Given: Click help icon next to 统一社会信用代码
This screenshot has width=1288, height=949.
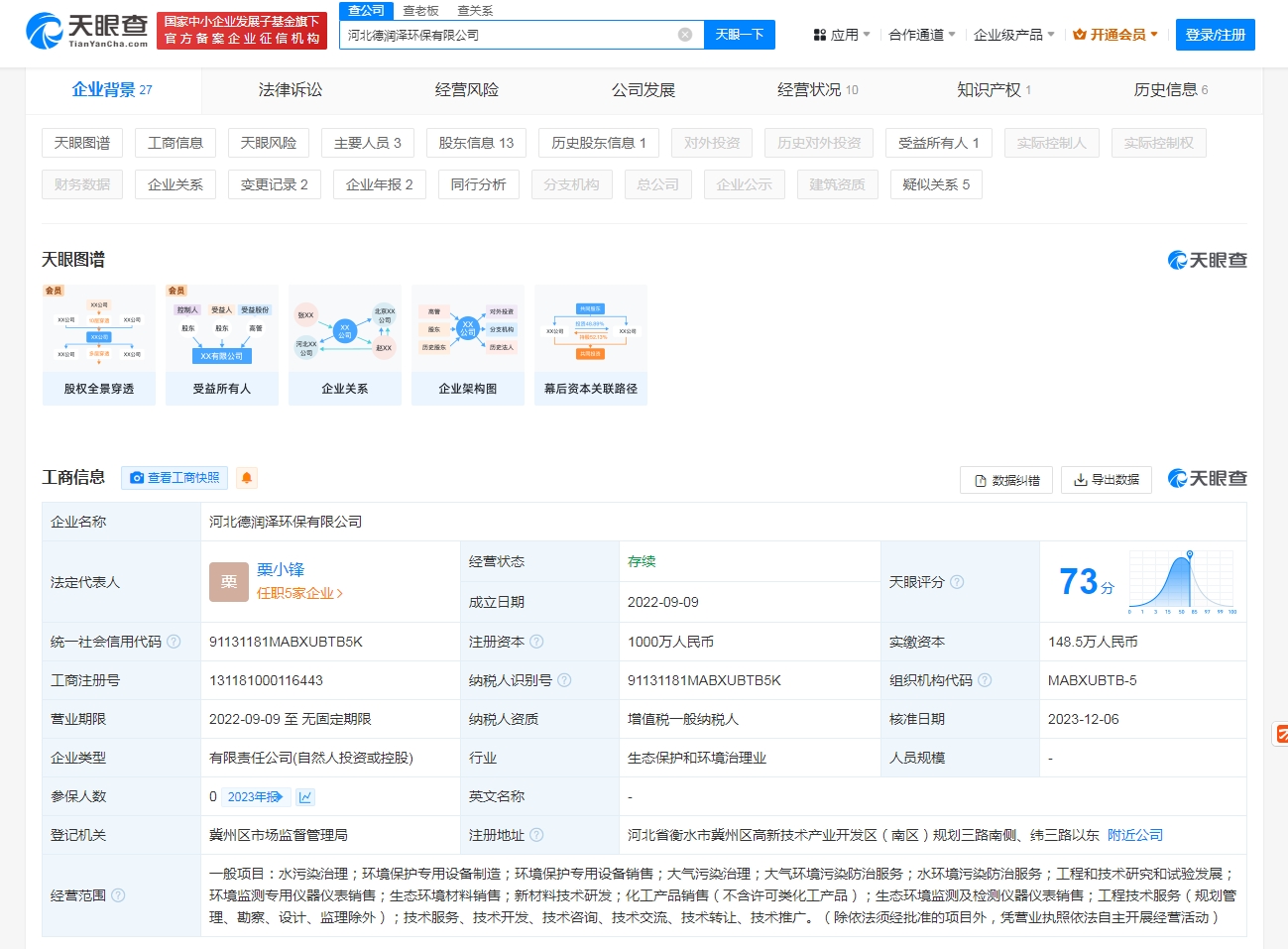Looking at the screenshot, I should [174, 642].
